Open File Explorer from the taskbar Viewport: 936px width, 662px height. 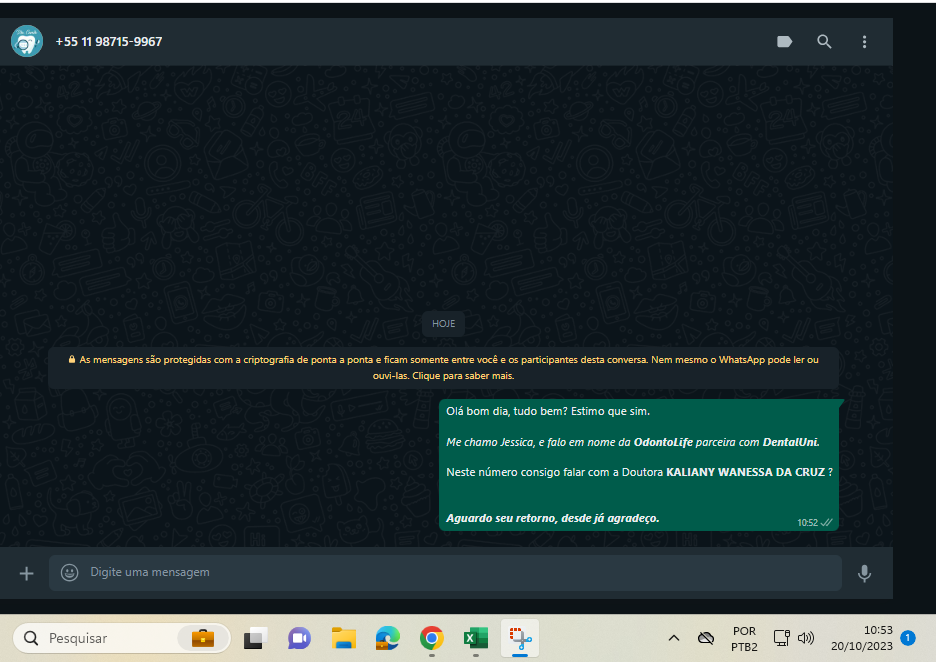pos(343,639)
